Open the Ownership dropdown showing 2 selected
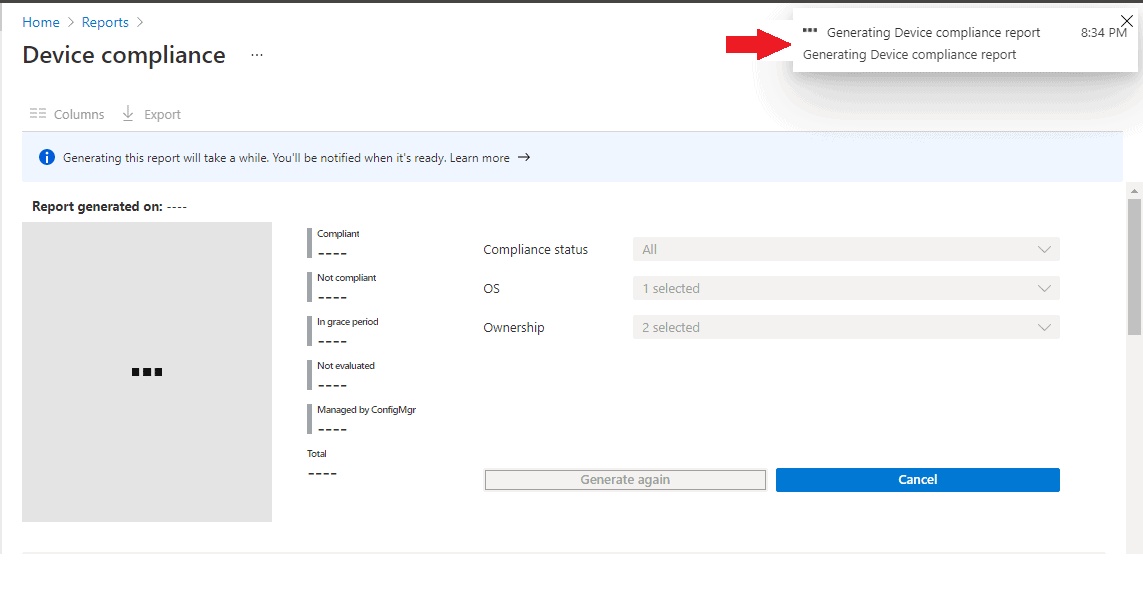 click(845, 327)
